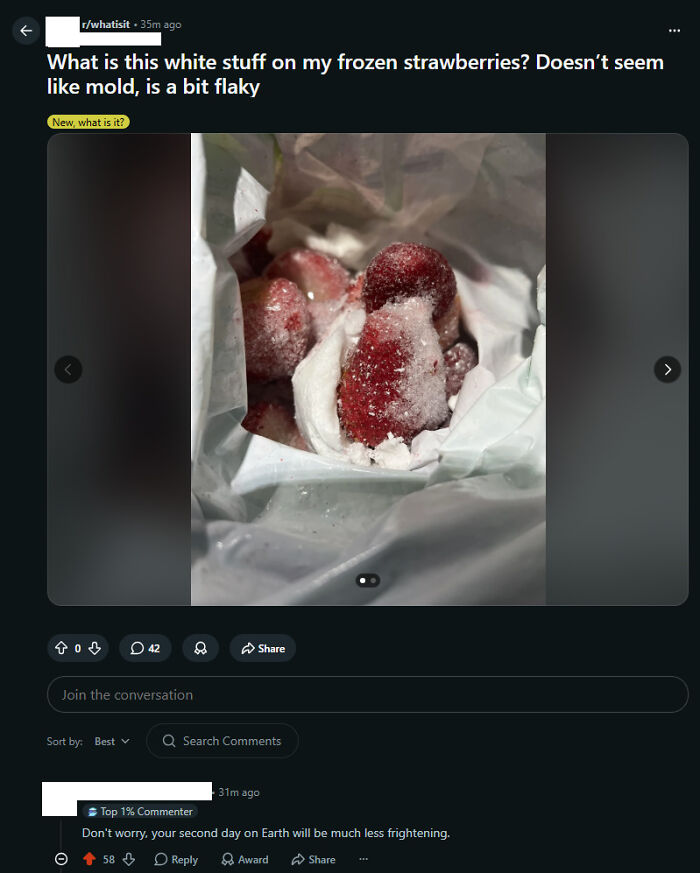700x873 pixels.
Task: Open the r/whatisit subreddit link
Action: click(106, 24)
